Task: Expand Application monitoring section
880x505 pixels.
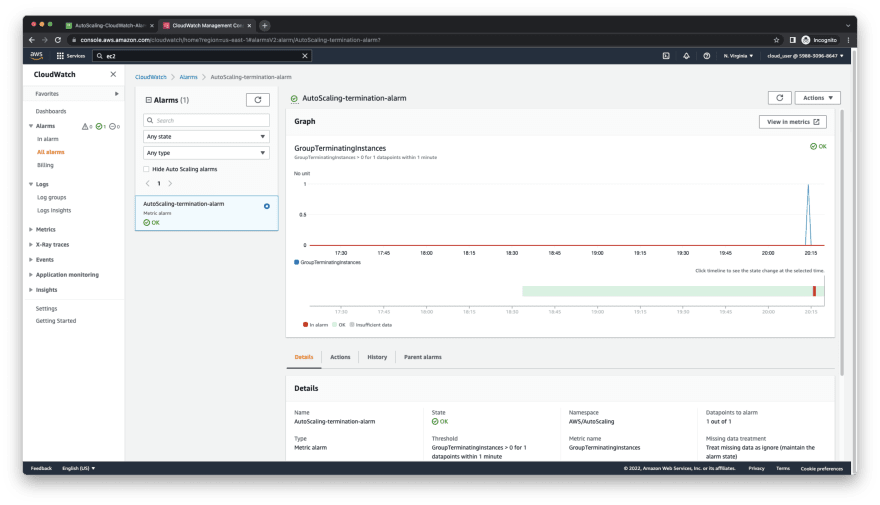Action: pyautogui.click(x=31, y=275)
